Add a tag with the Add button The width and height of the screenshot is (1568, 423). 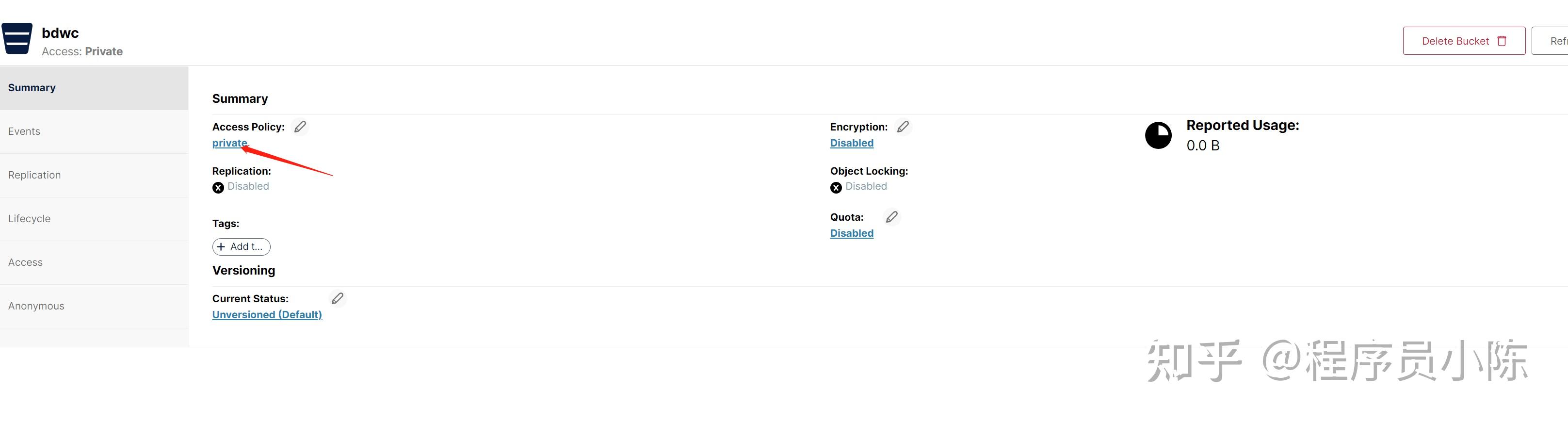click(241, 246)
